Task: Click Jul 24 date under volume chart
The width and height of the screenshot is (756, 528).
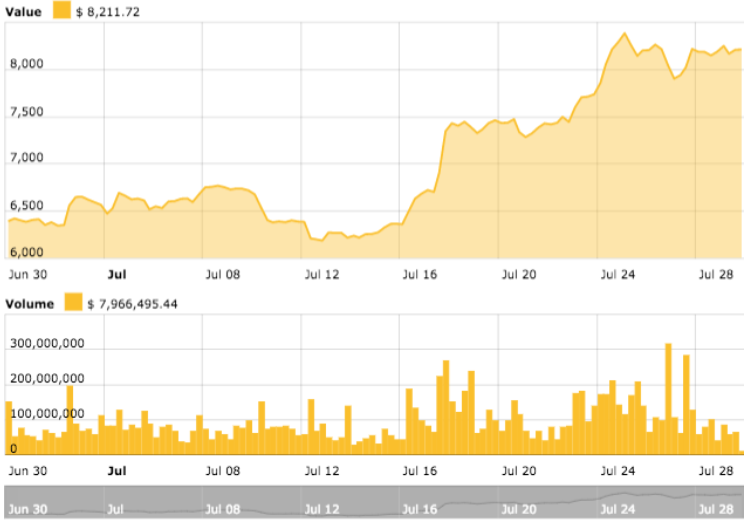Action: click(x=618, y=471)
